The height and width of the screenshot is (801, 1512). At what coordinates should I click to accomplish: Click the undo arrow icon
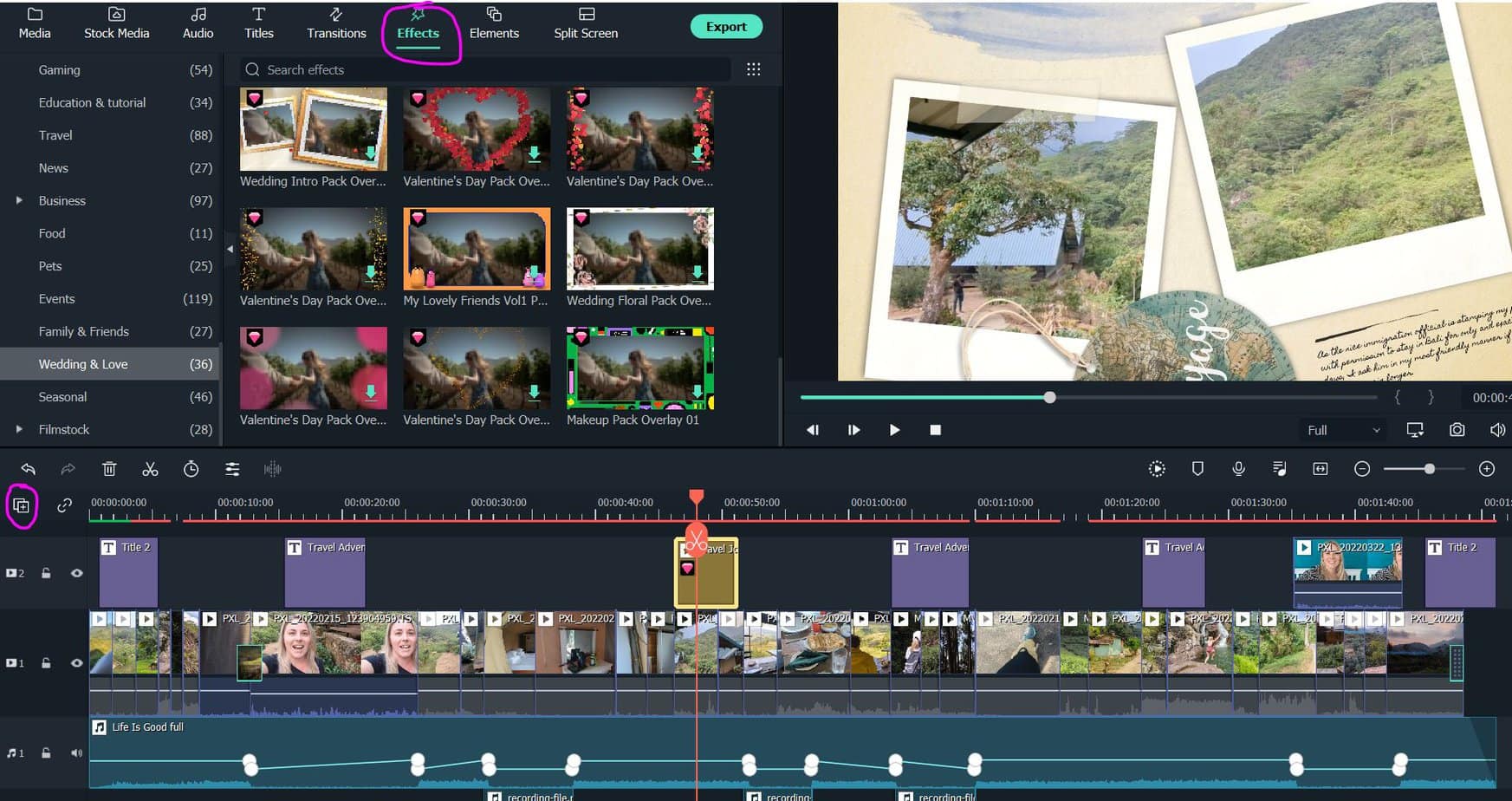[x=27, y=468]
